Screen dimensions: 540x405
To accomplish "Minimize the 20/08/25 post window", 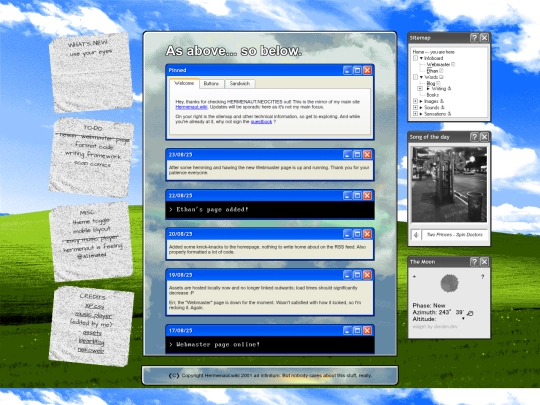I will [x=347, y=234].
